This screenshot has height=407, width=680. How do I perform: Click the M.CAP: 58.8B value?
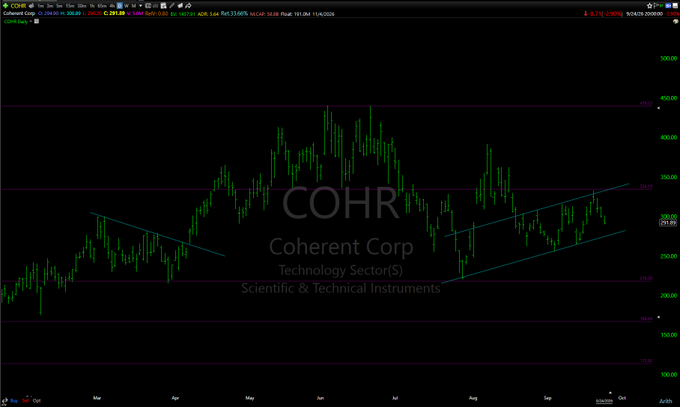pyautogui.click(x=264, y=14)
